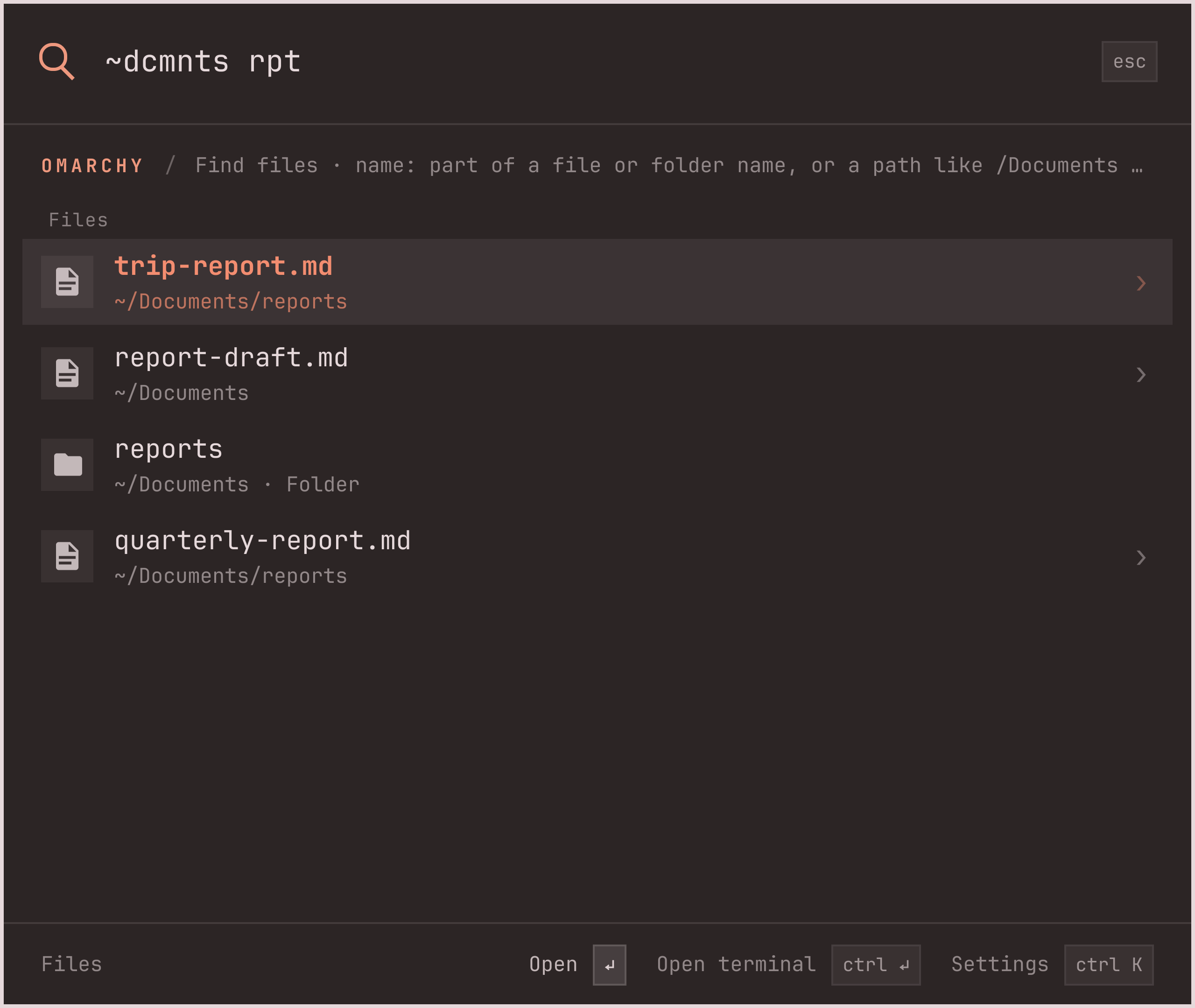Click the Open action in footer
The height and width of the screenshot is (1008, 1195).
pyautogui.click(x=553, y=964)
